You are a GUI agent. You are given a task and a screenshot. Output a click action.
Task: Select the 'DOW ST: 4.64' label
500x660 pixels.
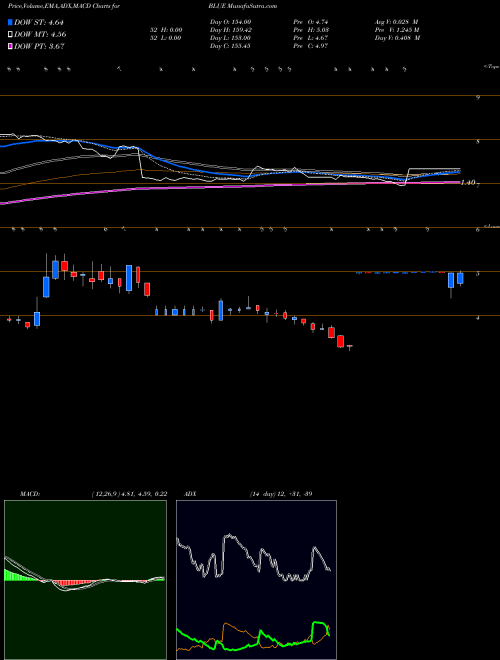(x=39, y=23)
